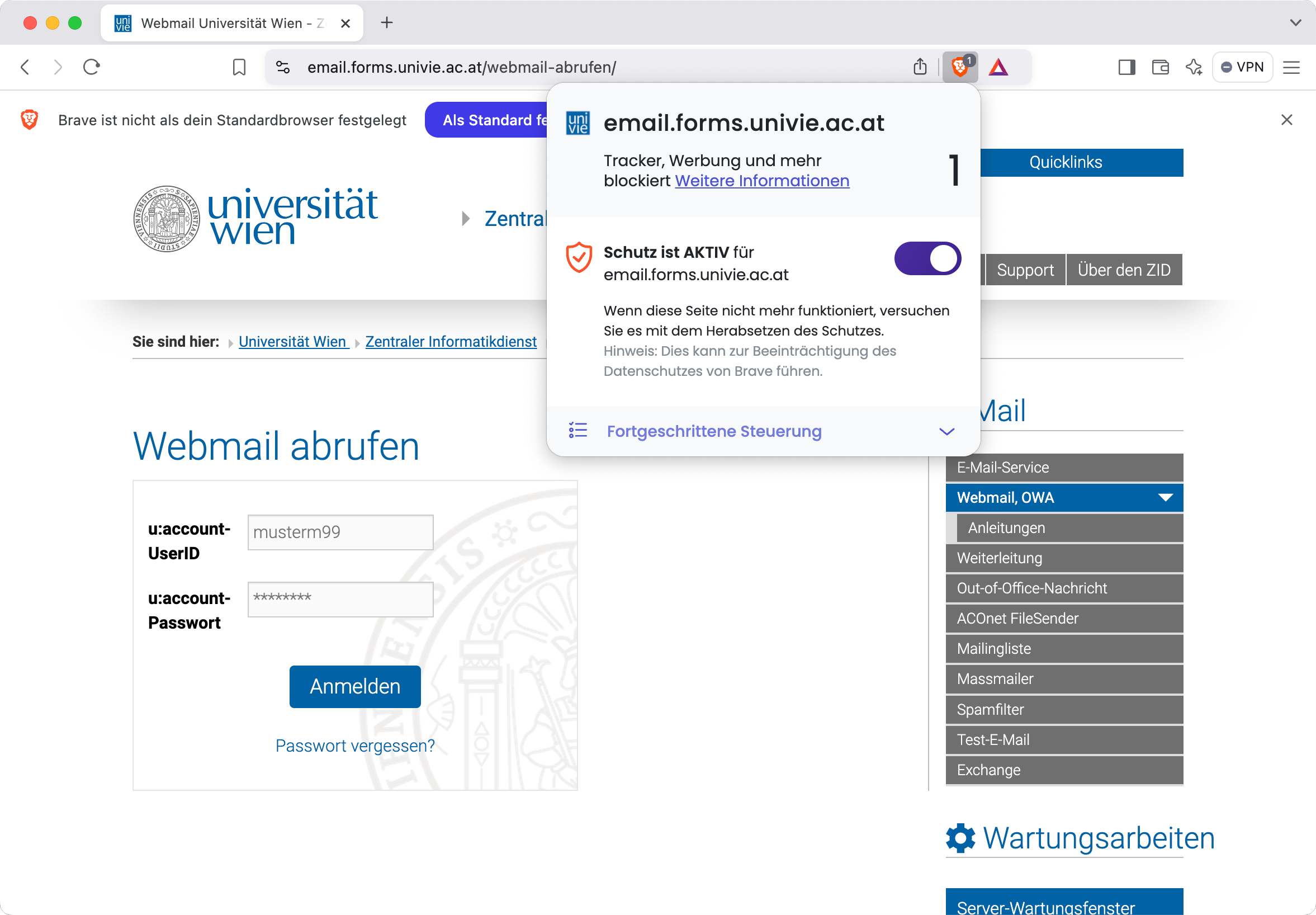
Task: Open the ACOnet FileSender menu item
Action: (1064, 619)
